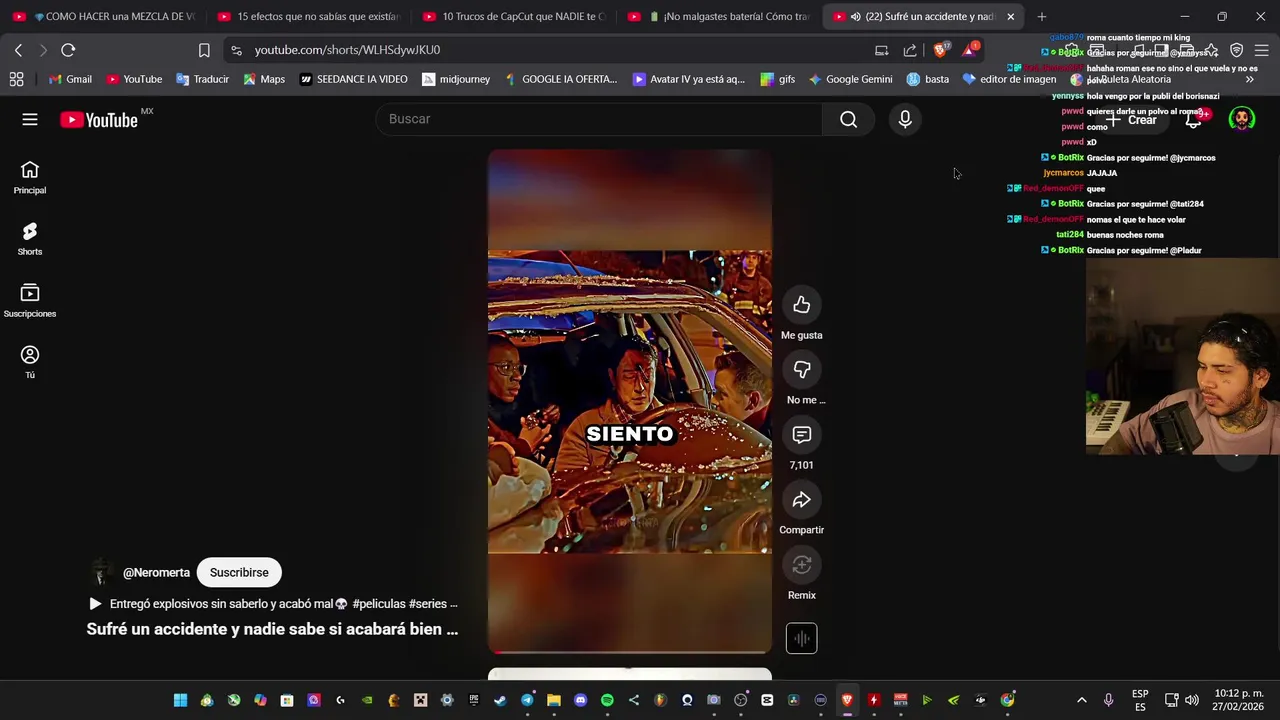Open a new browser tab

point(1041,17)
